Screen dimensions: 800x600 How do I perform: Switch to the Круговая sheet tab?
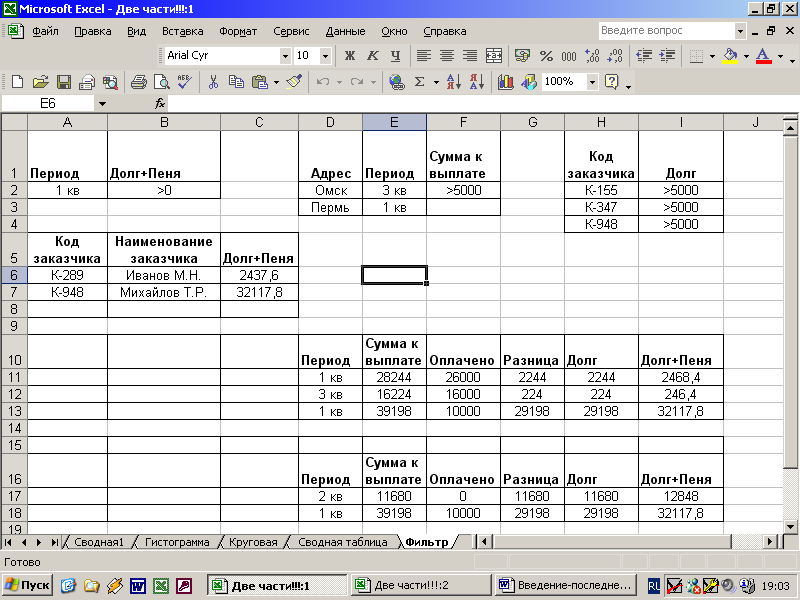tap(253, 542)
